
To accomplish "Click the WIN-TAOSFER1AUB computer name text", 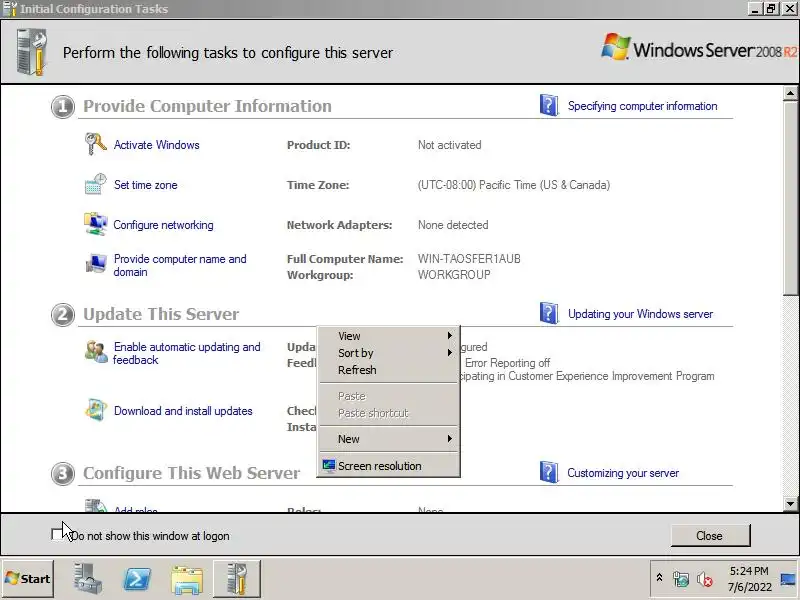I will point(469,259).
